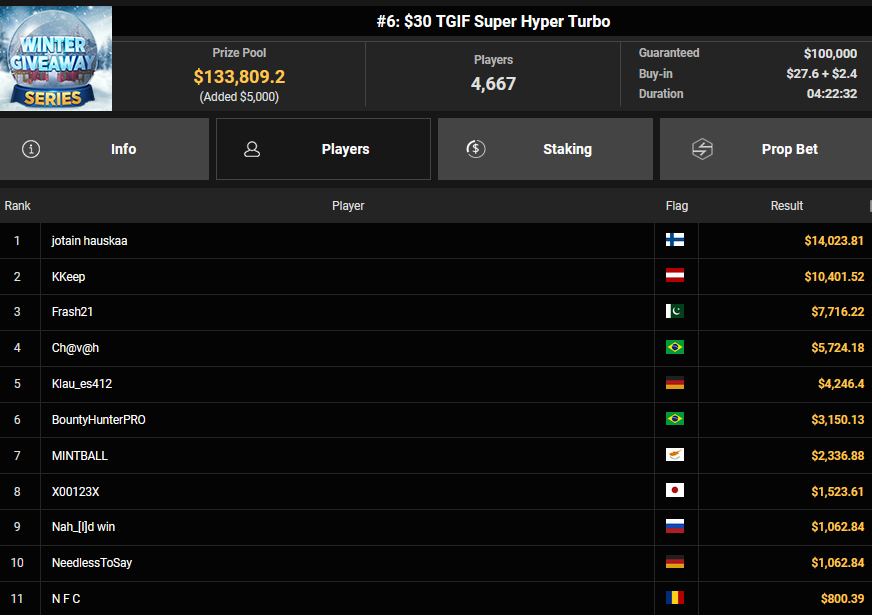Sort by Result column header
The width and height of the screenshot is (872, 615).
[x=786, y=206]
